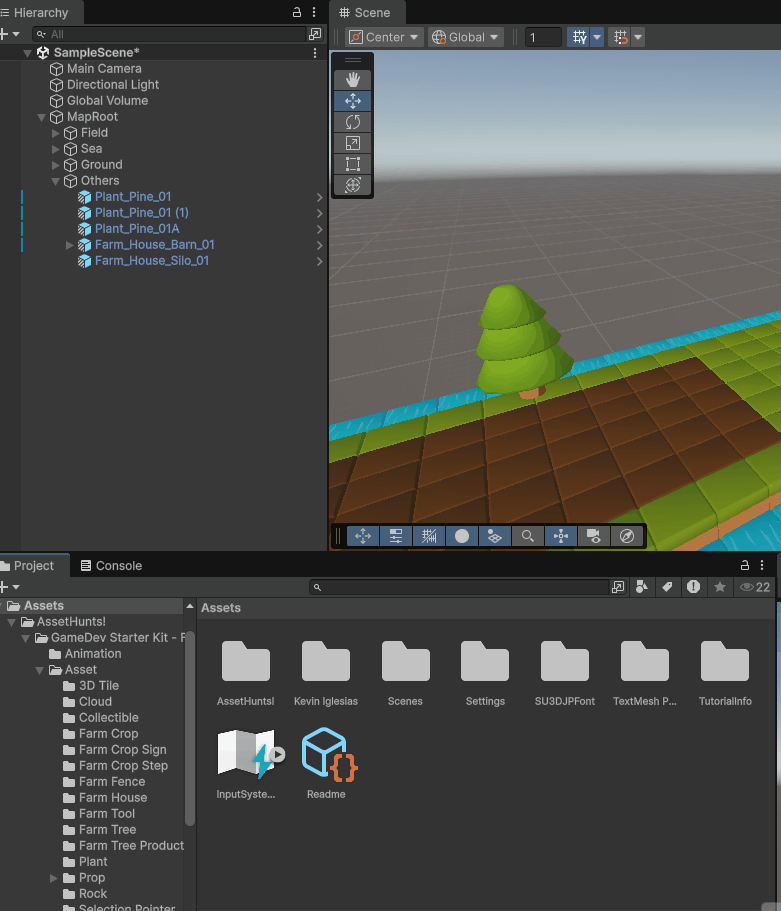Expand the Farm_House_Barn_01 object
The width and height of the screenshot is (781, 911).
(x=70, y=245)
